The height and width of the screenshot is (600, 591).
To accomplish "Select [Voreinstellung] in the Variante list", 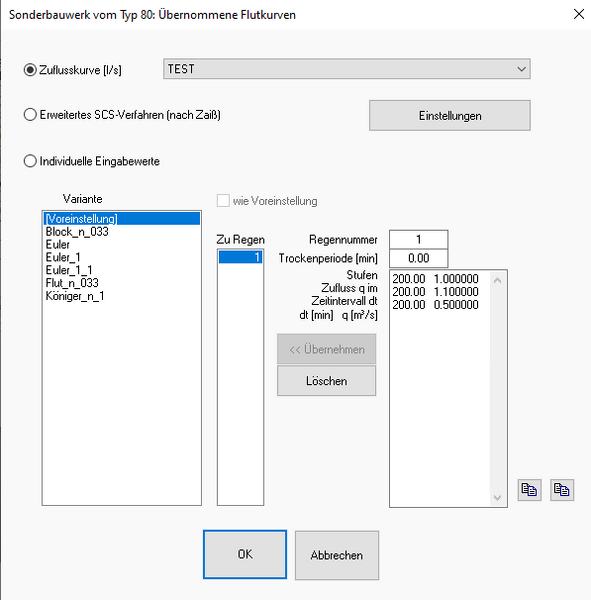I will point(122,218).
